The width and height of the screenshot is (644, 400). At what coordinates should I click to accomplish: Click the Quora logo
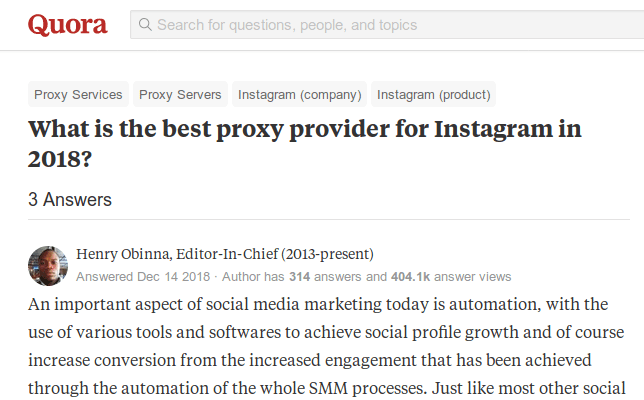point(68,24)
